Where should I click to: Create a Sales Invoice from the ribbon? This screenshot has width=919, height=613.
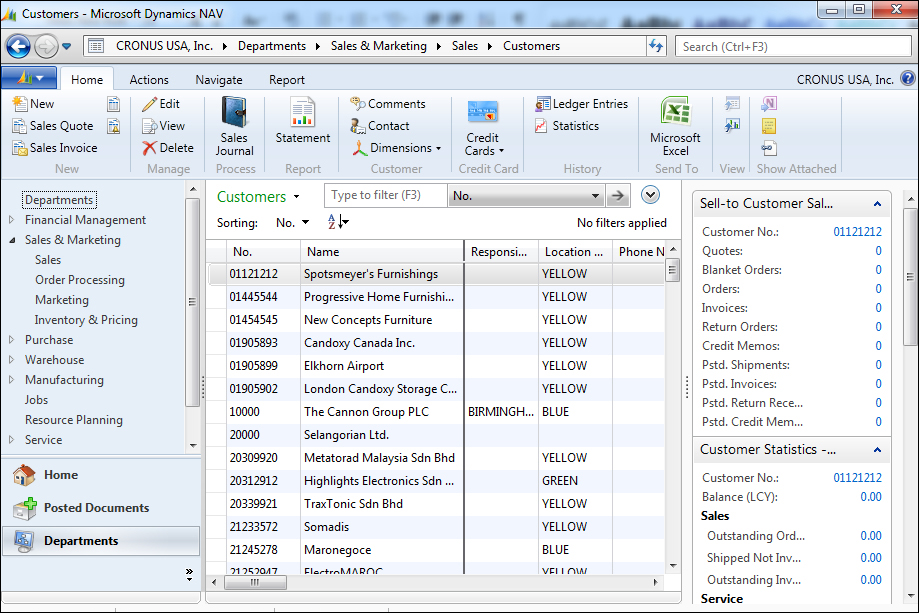pyautogui.click(x=55, y=148)
